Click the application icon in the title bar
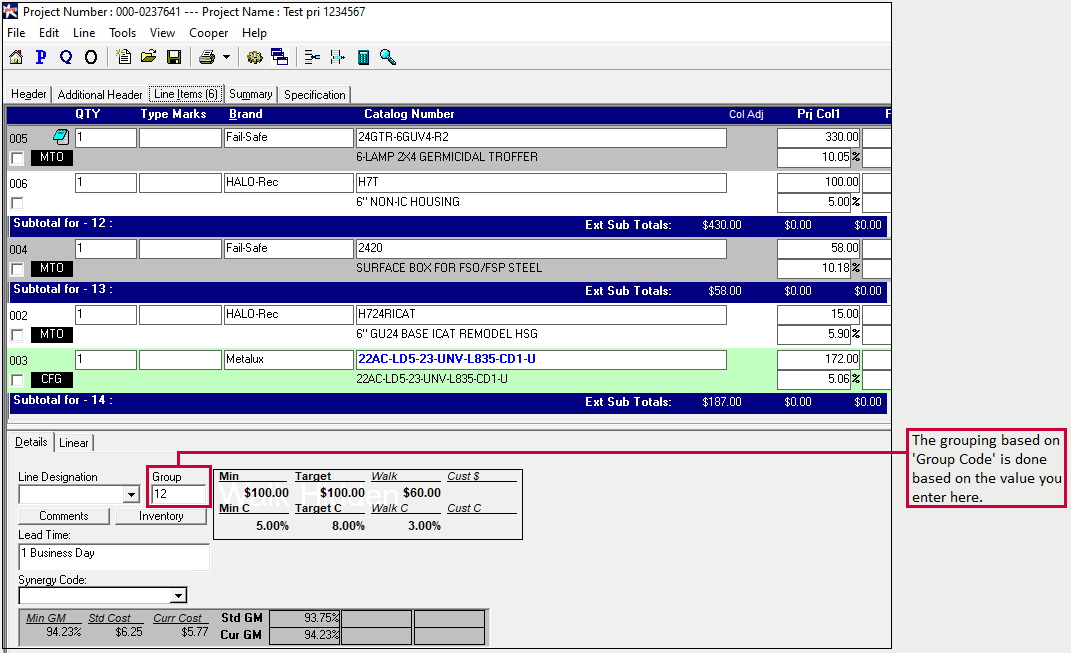Viewport: 1071px width, 653px height. pyautogui.click(x=10, y=12)
